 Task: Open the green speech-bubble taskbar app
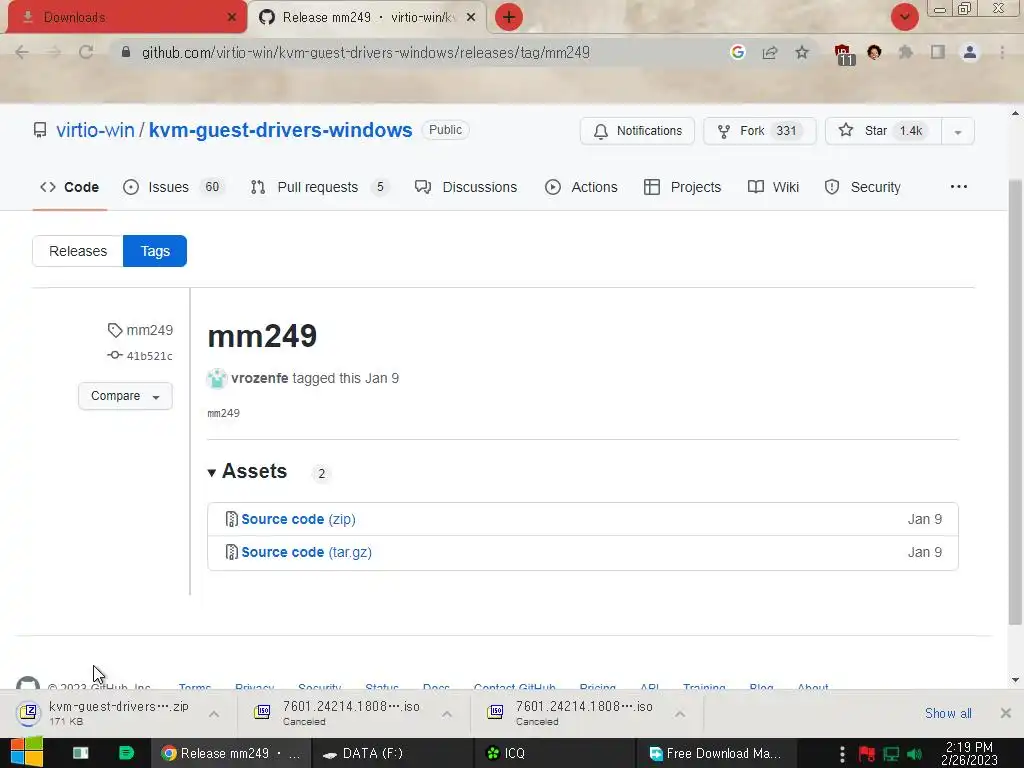tap(126, 753)
